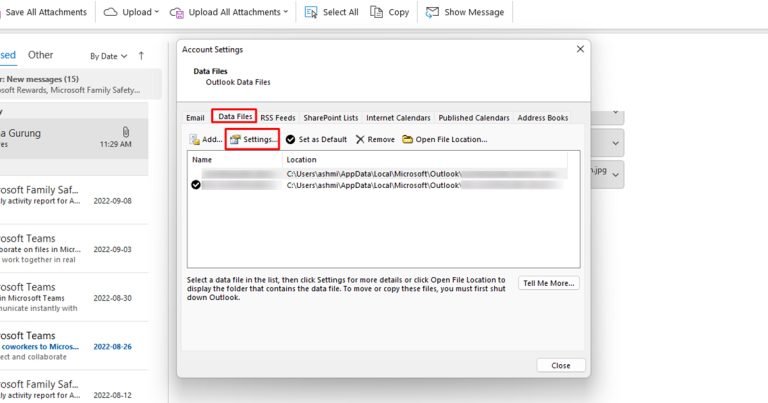Click the Select All icon
This screenshot has height=403, width=768.
(311, 12)
